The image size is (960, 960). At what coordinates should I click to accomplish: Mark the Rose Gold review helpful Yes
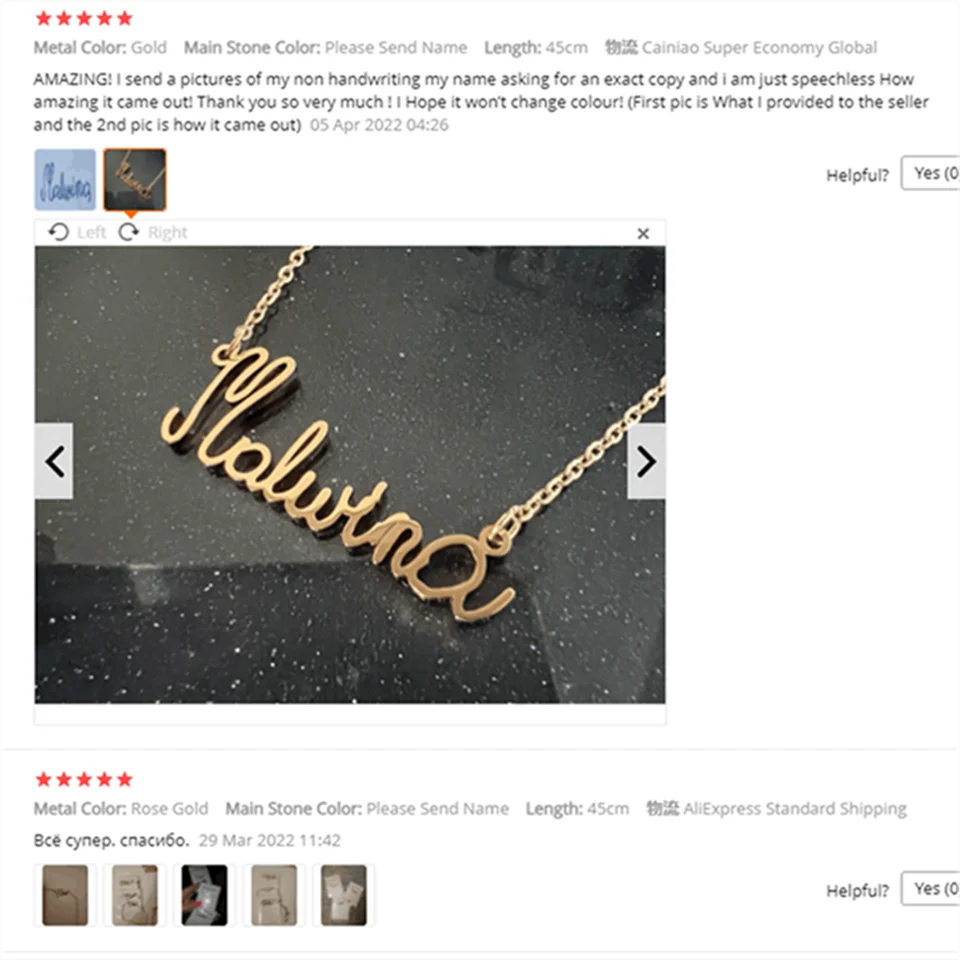pyautogui.click(x=931, y=888)
